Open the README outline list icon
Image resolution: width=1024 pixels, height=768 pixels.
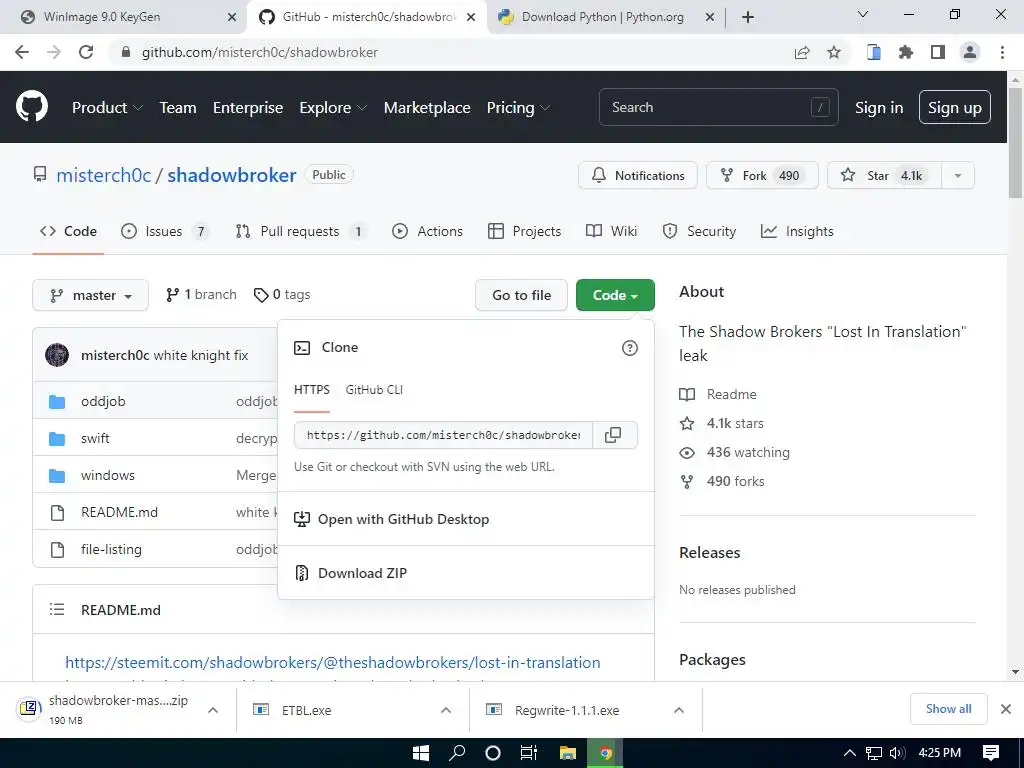pyautogui.click(x=57, y=609)
